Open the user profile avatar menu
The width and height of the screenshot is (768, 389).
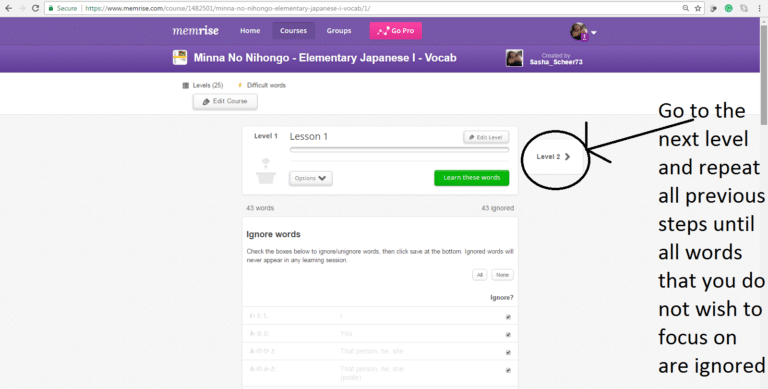click(x=579, y=31)
